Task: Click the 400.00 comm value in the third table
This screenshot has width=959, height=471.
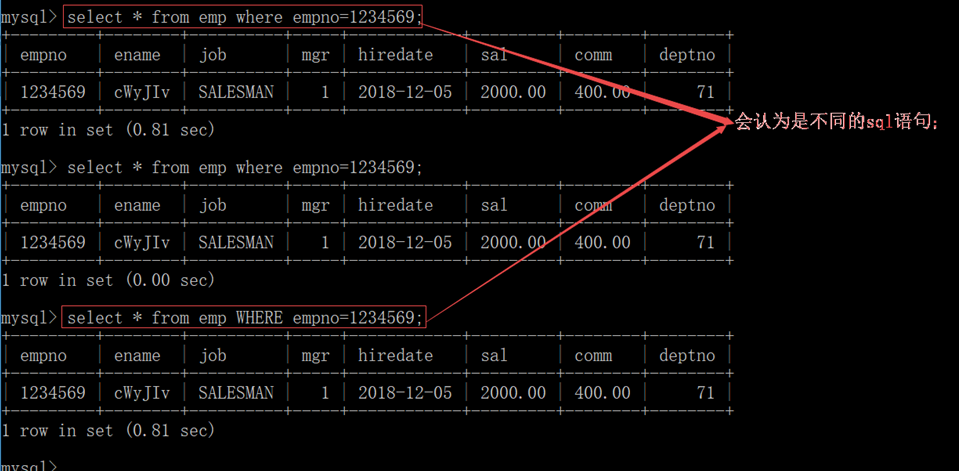Action: tap(602, 393)
